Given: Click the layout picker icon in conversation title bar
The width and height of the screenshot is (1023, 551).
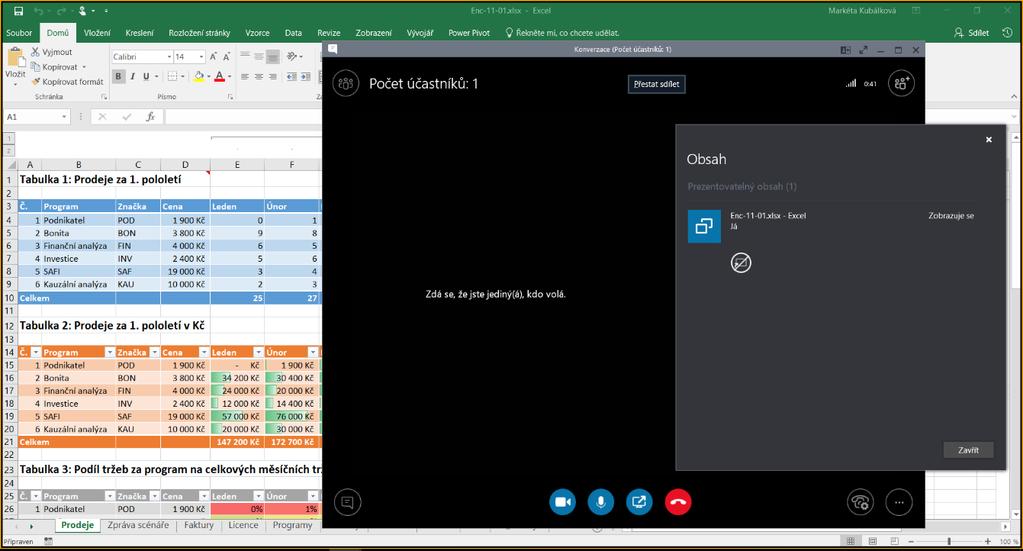Looking at the screenshot, I should coord(846,50).
